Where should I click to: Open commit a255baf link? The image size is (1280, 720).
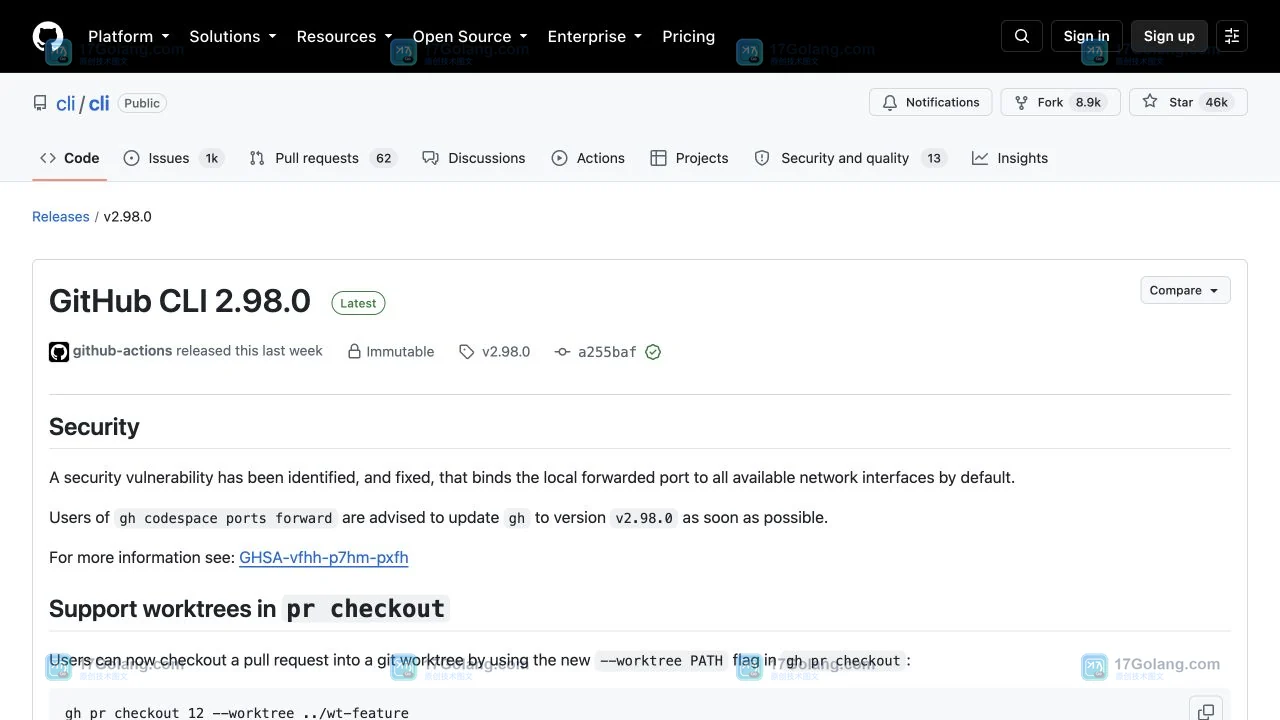point(607,352)
